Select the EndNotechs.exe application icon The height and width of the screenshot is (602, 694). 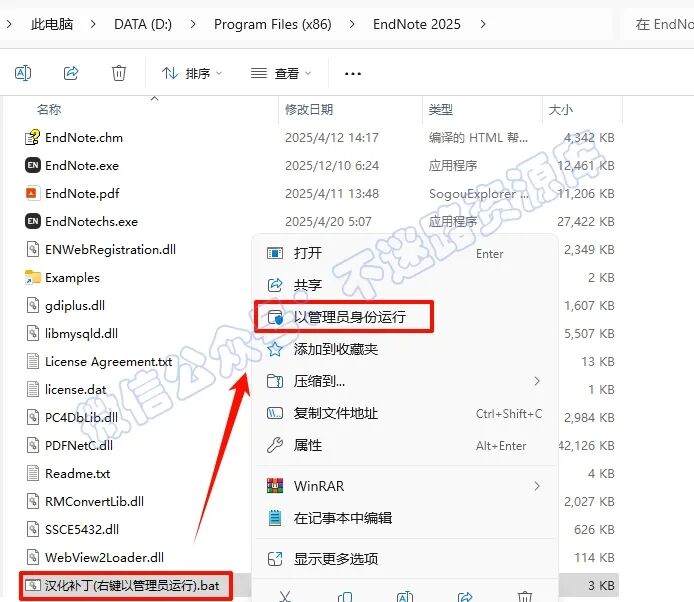click(x=33, y=221)
